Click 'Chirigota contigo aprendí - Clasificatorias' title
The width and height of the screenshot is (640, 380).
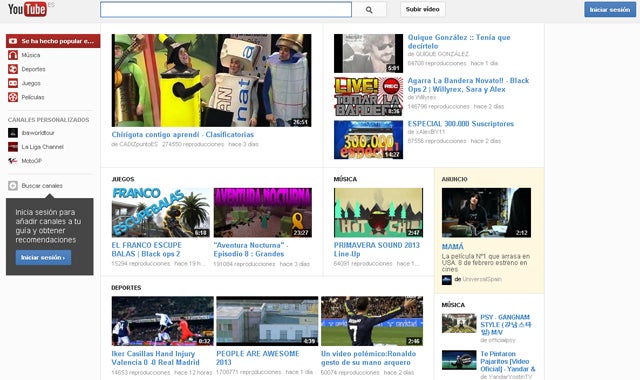[x=182, y=134]
